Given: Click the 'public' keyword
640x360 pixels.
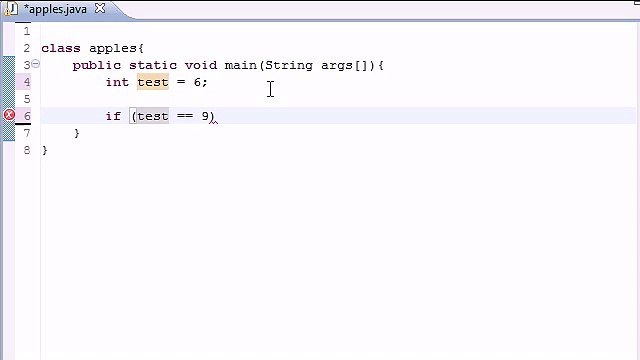Looking at the screenshot, I should [97, 65].
